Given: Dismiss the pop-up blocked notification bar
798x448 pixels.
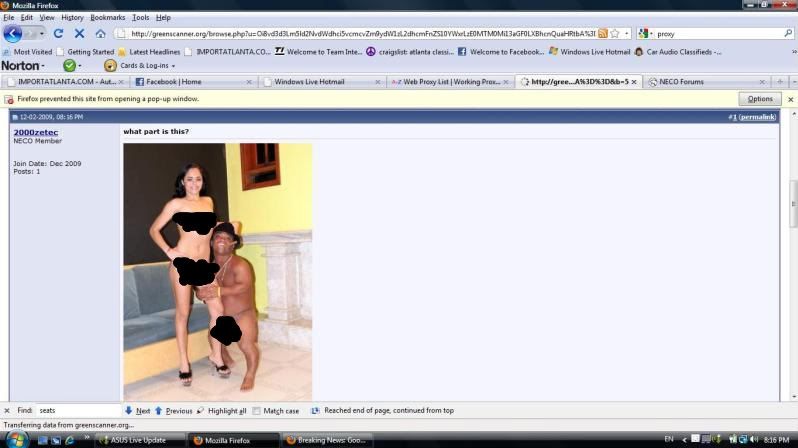Looking at the screenshot, I should coord(790,99).
